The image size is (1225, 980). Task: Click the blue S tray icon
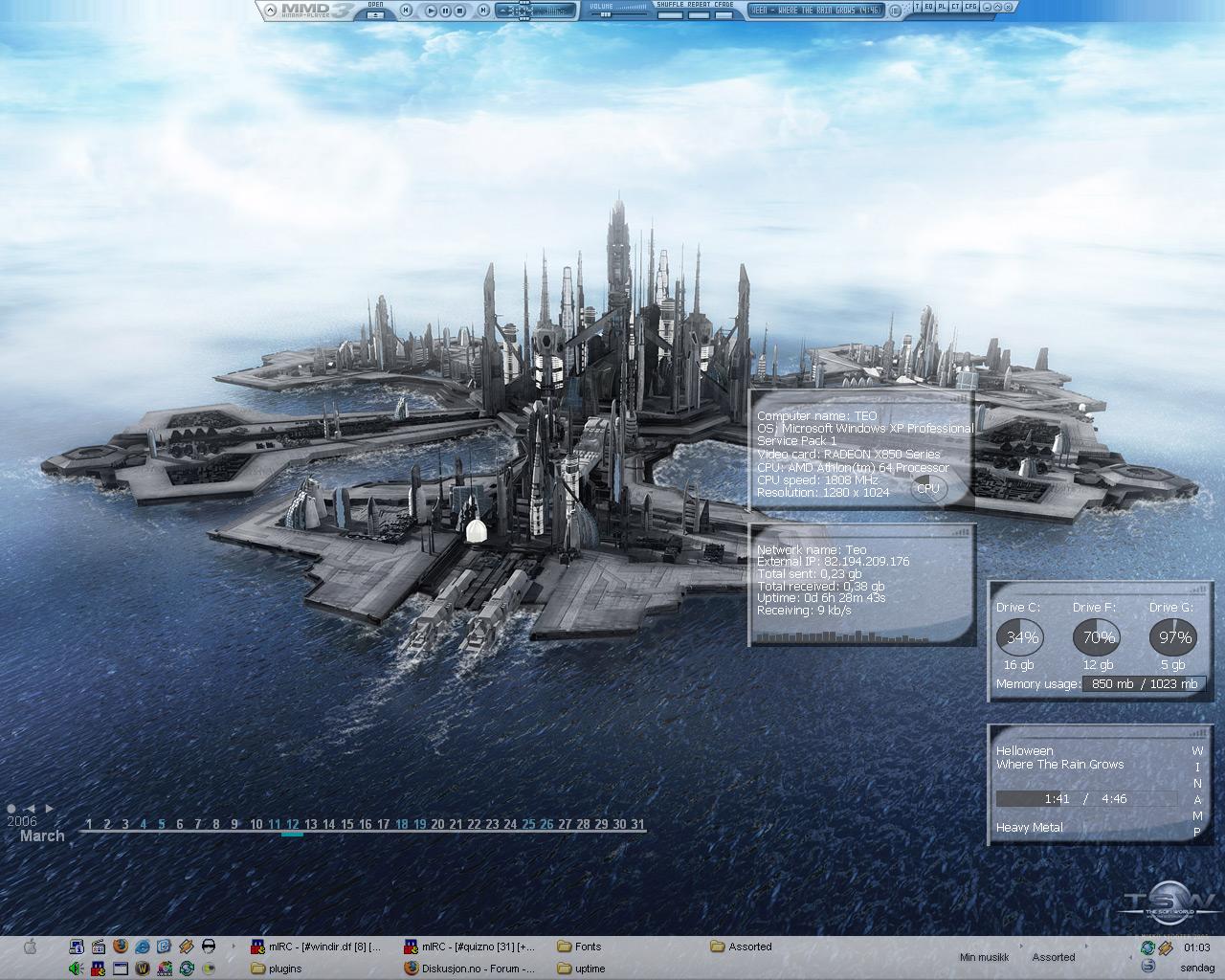coord(1147,967)
